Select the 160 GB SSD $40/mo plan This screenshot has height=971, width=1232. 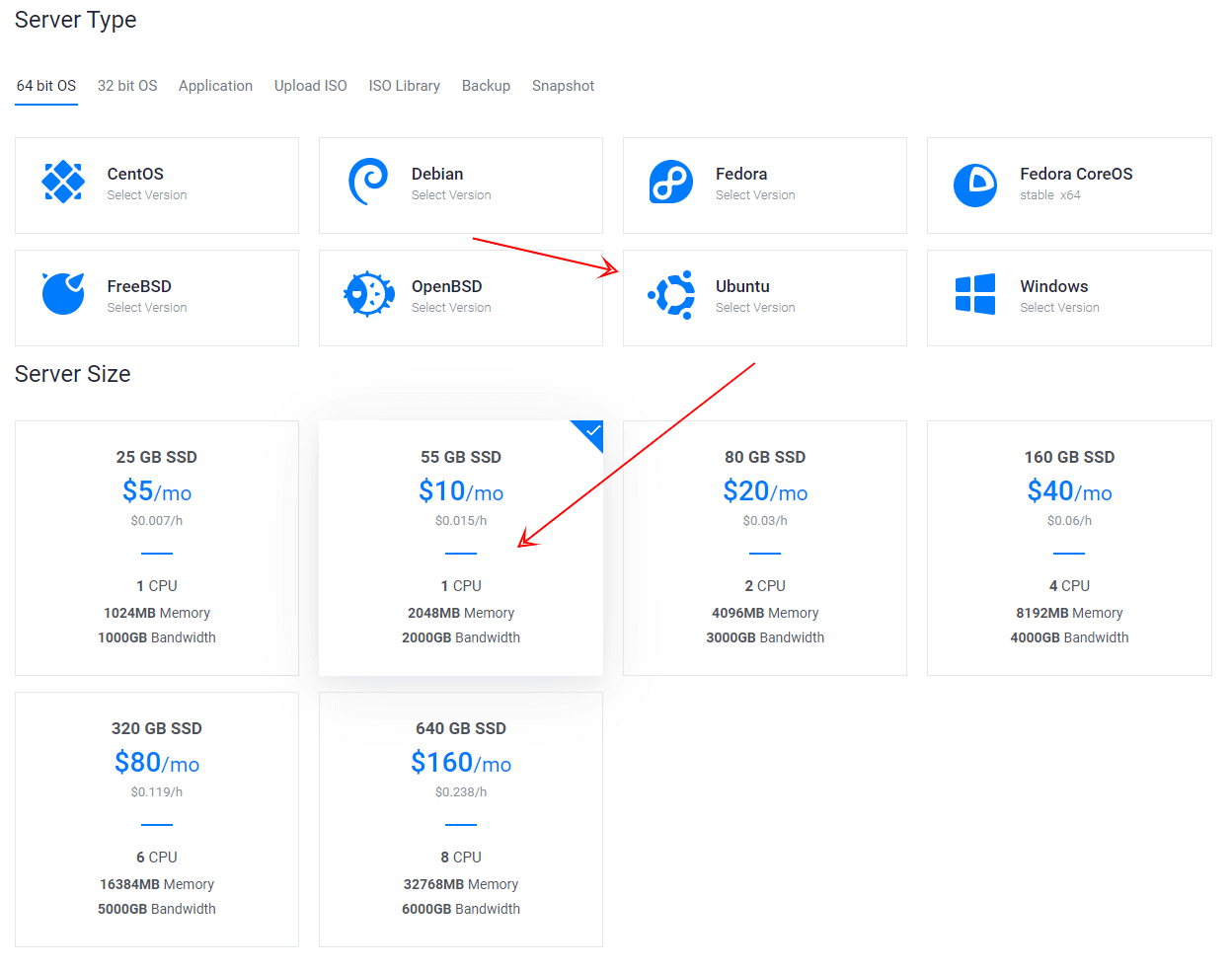point(1069,548)
